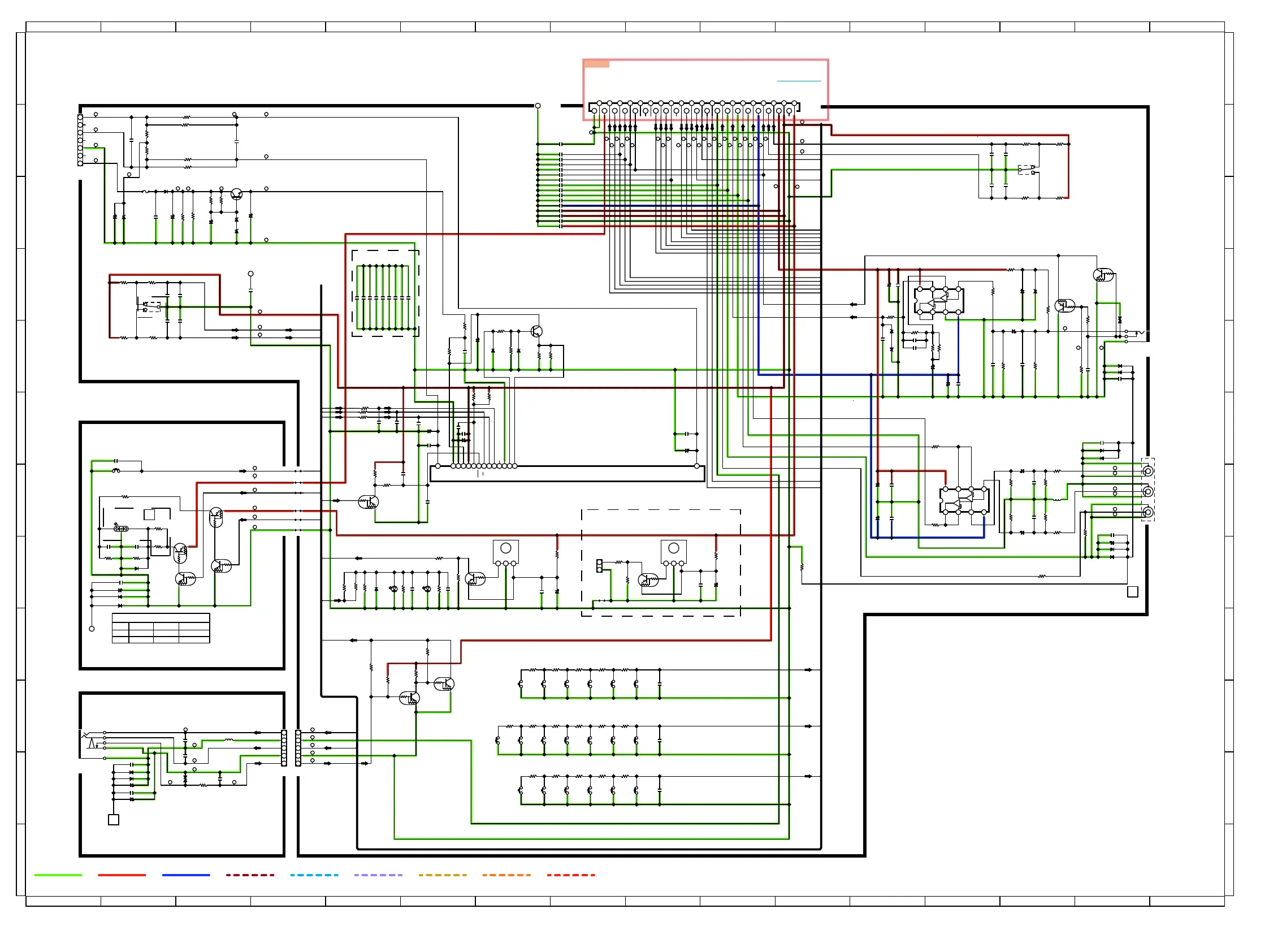Click the solid blue legend line
1282x952 pixels.
pyautogui.click(x=186, y=875)
